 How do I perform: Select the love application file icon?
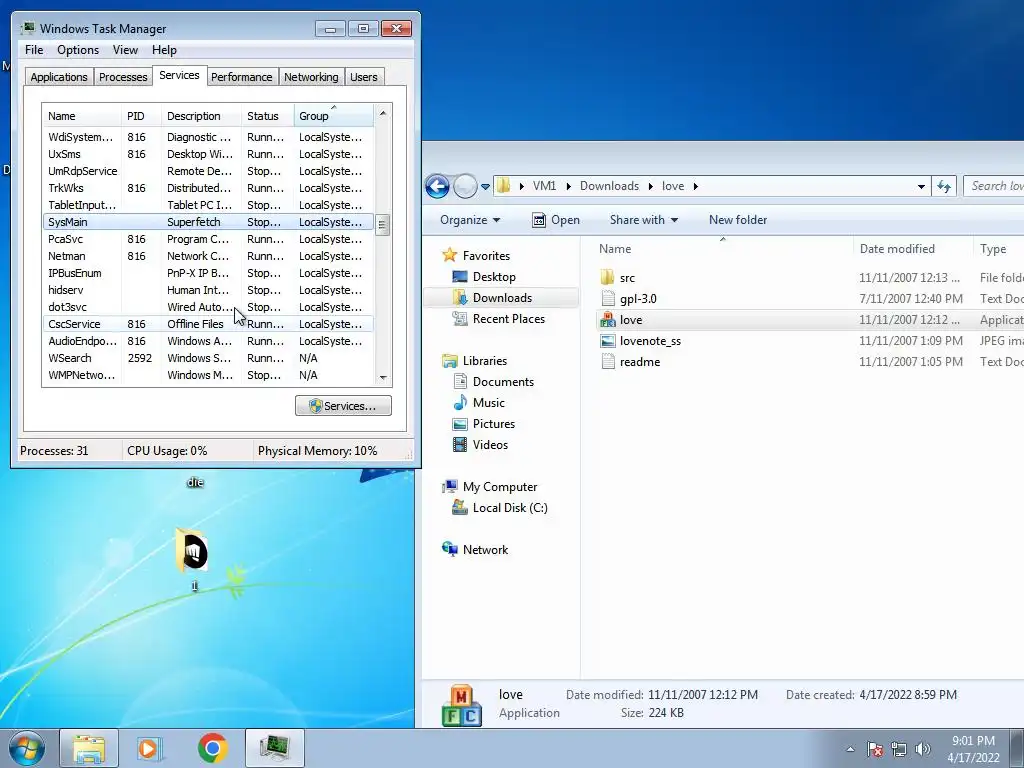[608, 319]
